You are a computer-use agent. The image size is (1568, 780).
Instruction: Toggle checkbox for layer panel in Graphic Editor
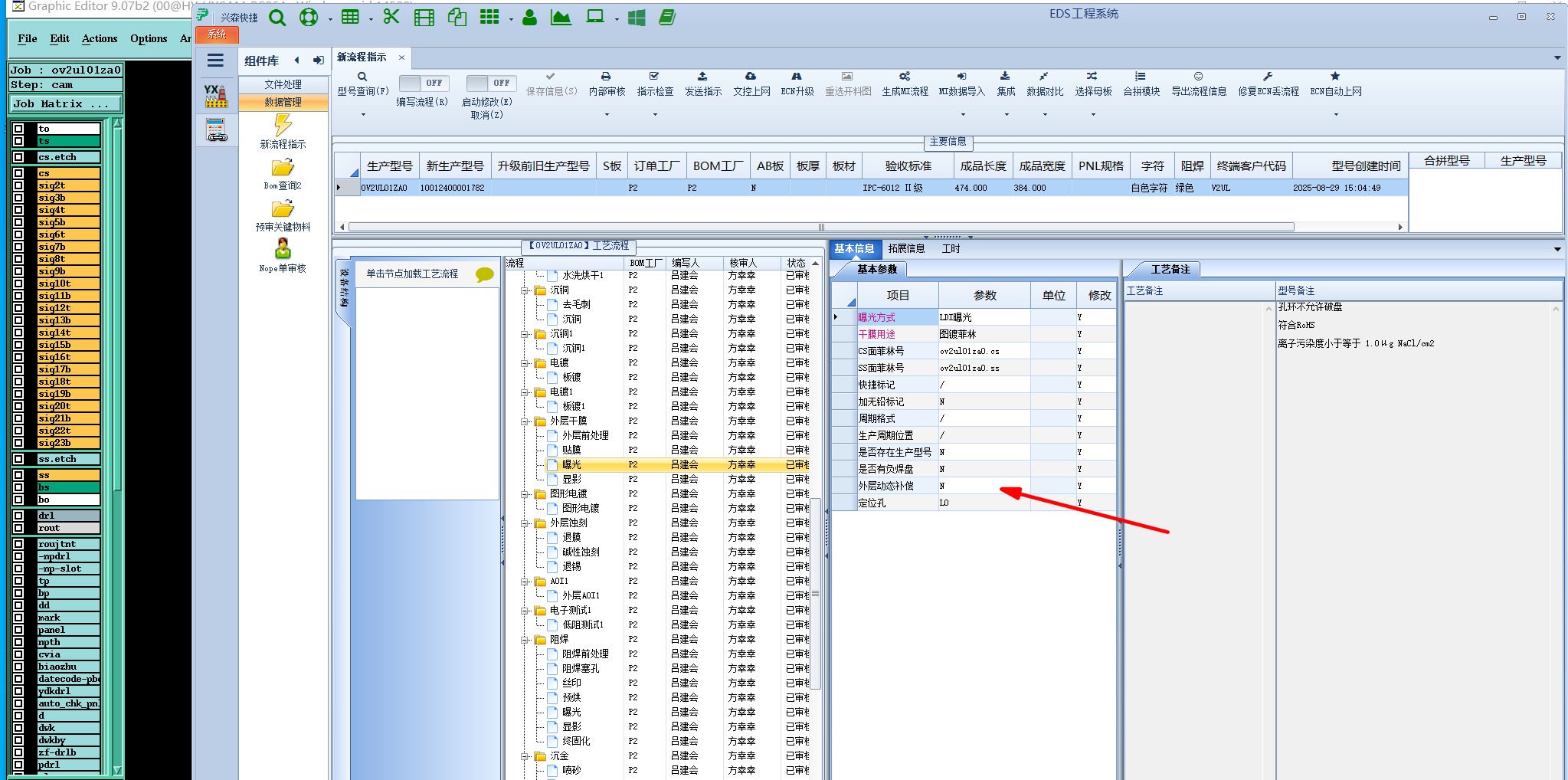(x=18, y=630)
